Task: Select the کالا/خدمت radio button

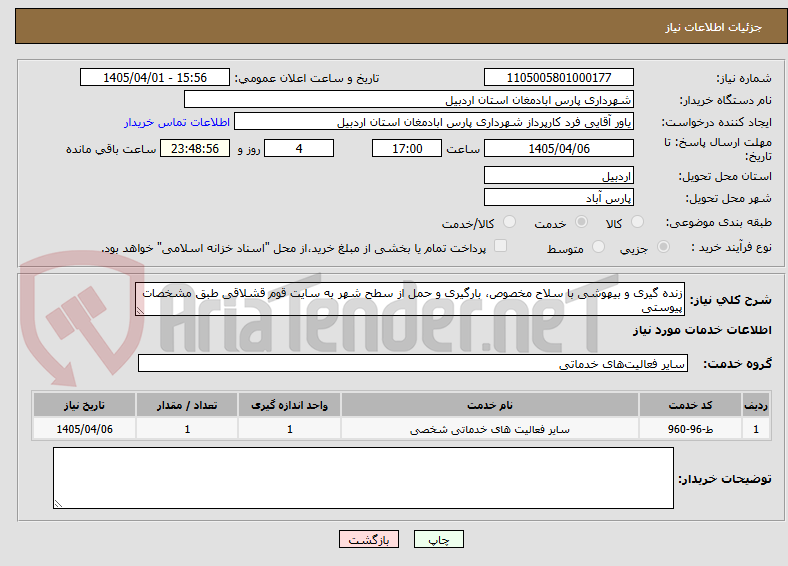Action: click(510, 222)
